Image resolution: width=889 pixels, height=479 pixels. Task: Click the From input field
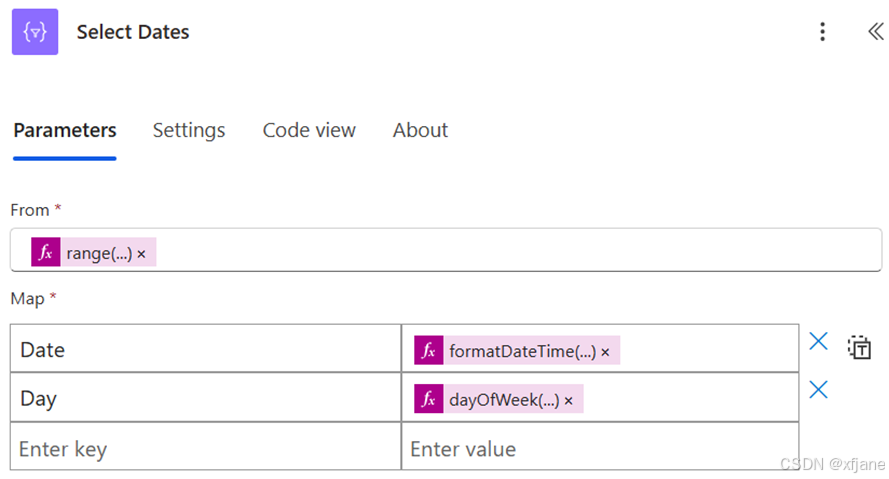(500, 250)
